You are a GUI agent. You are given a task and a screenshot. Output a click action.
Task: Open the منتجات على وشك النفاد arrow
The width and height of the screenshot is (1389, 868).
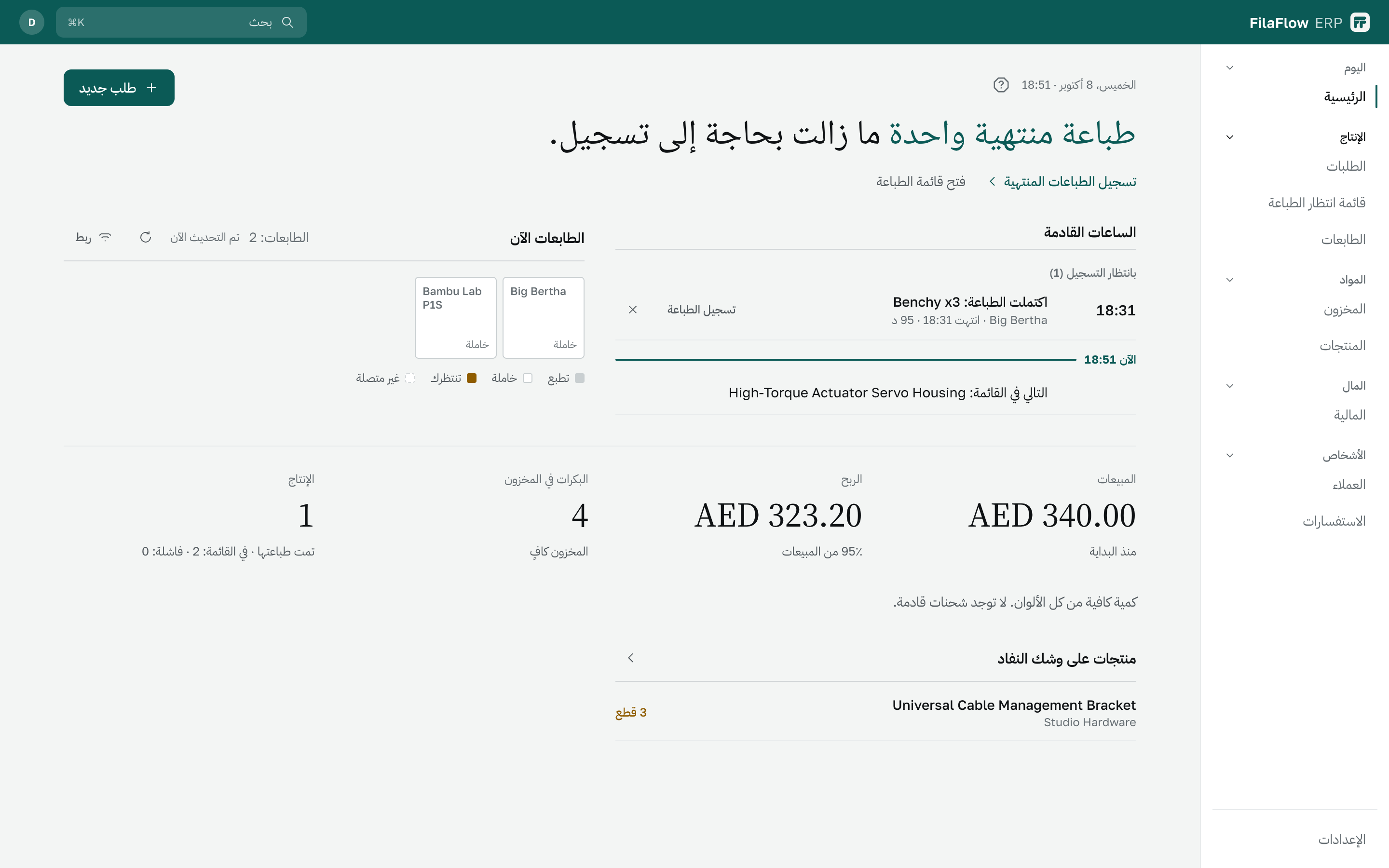pyautogui.click(x=631, y=658)
